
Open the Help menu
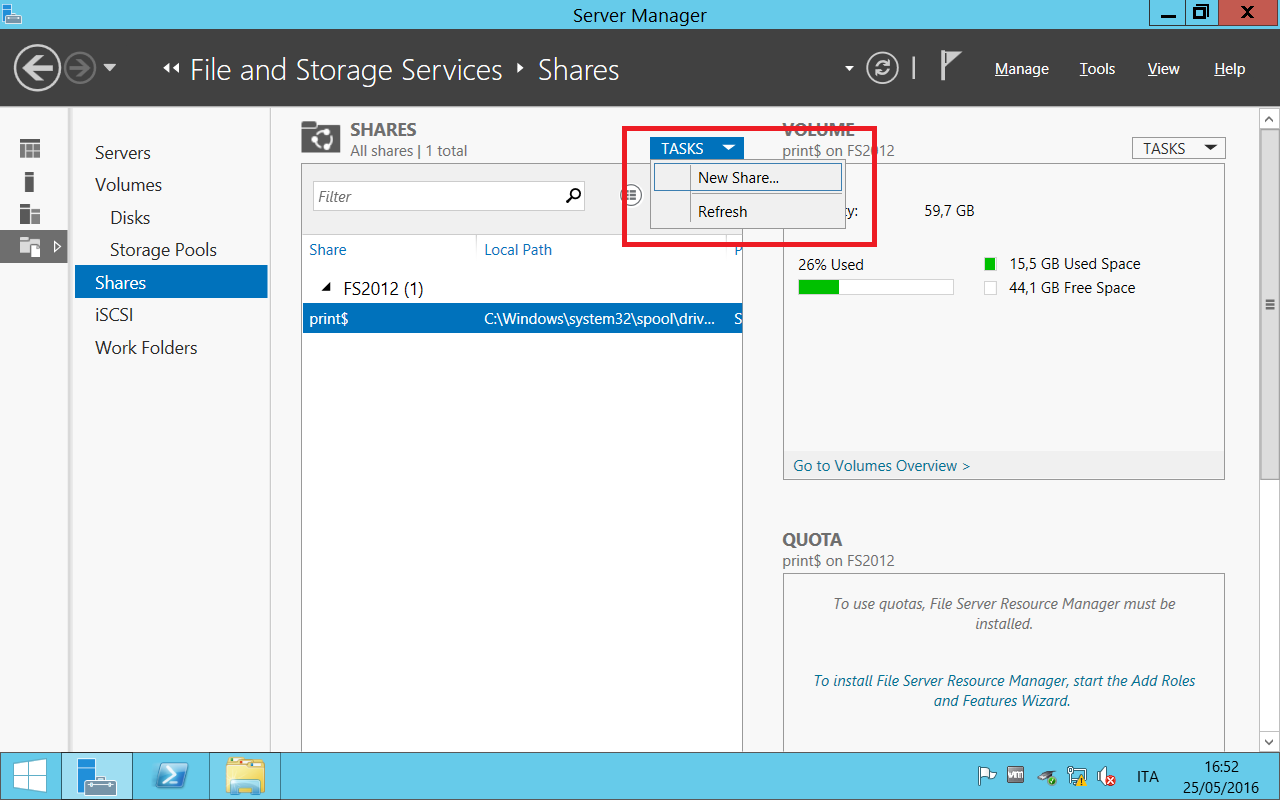[x=1229, y=69]
